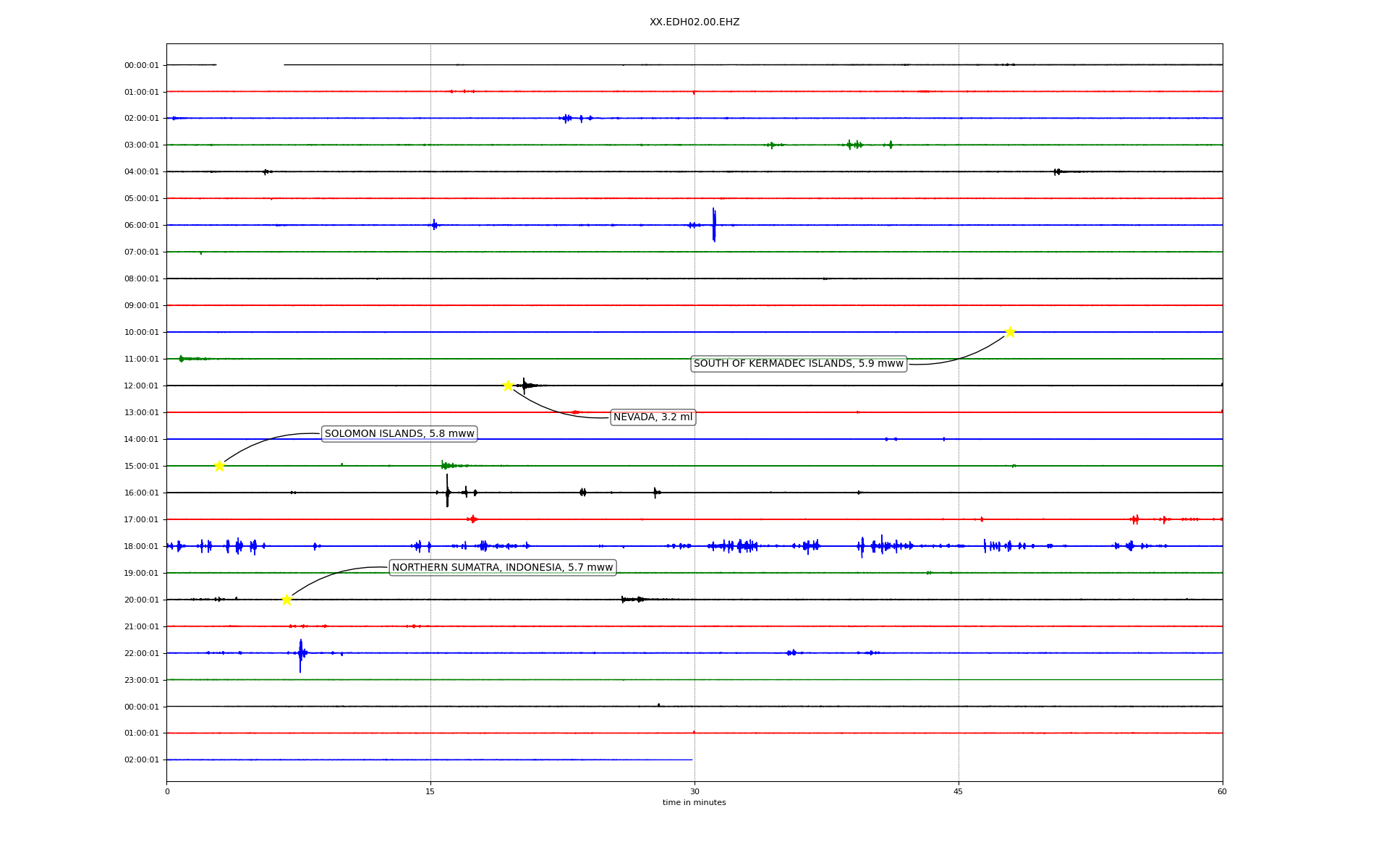Click the first 00:00:01 label at top of y-axis

141,66
